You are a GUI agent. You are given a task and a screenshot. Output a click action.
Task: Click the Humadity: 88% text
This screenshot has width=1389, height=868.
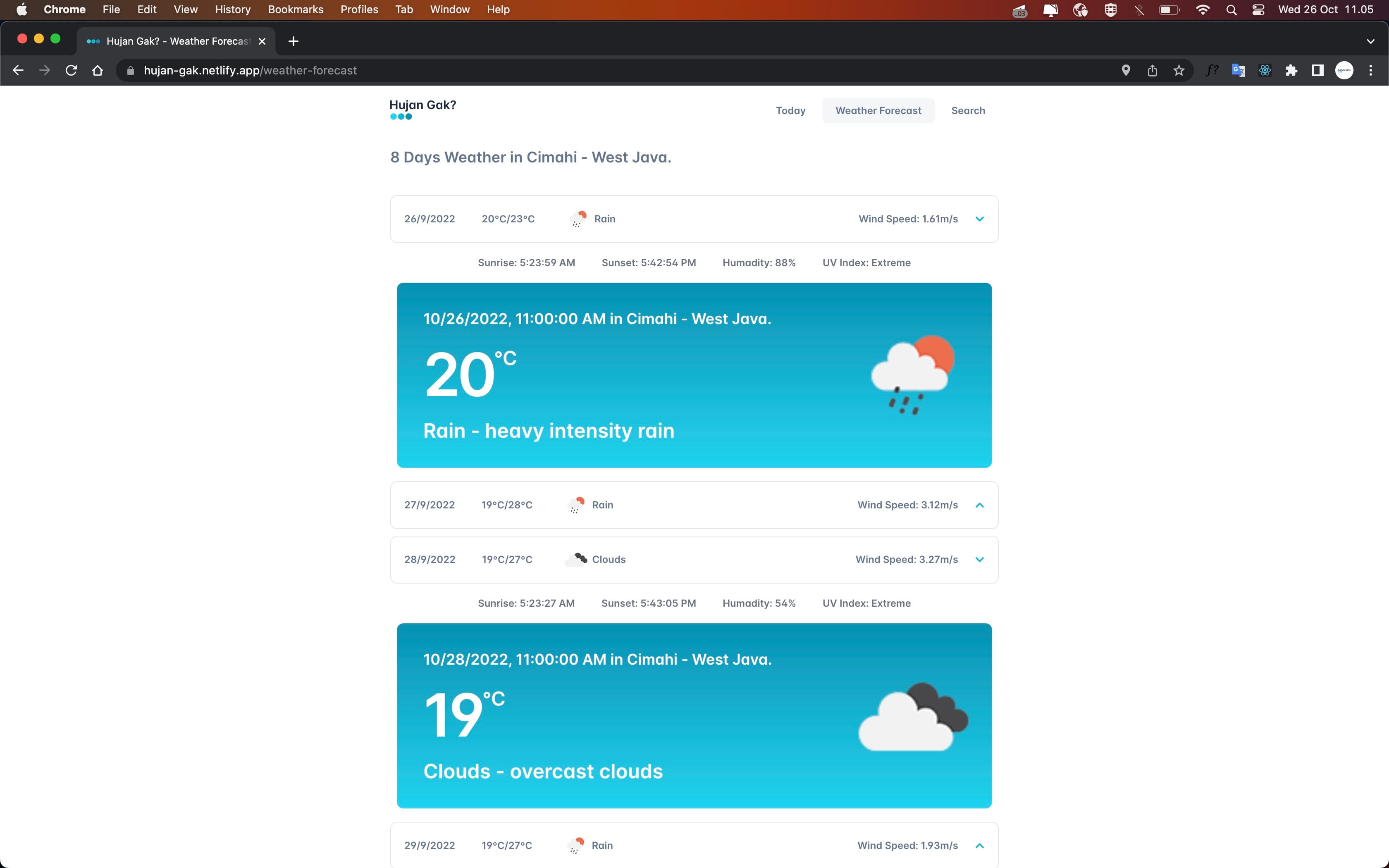[759, 262]
